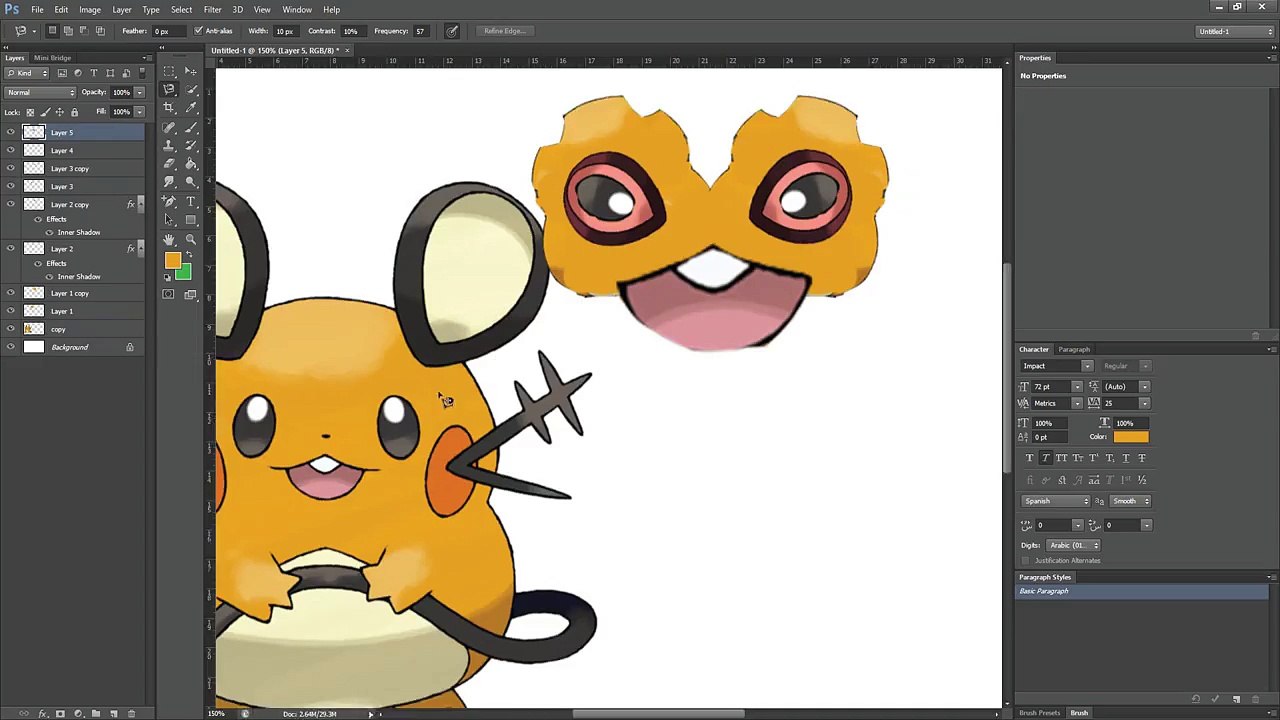The image size is (1280, 720).
Task: Select the Zoom tool
Action: pos(191,239)
